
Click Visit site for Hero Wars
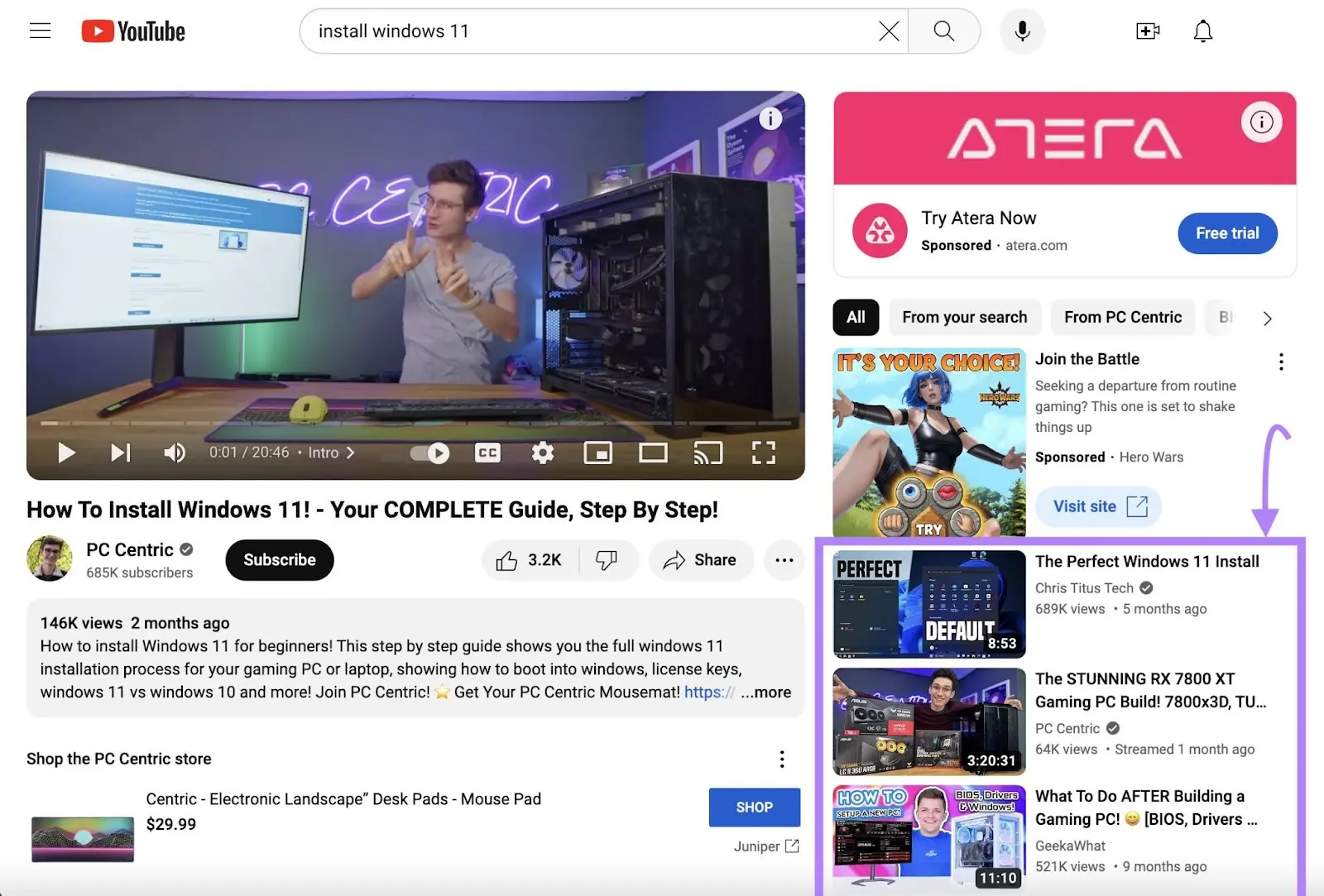(1099, 506)
